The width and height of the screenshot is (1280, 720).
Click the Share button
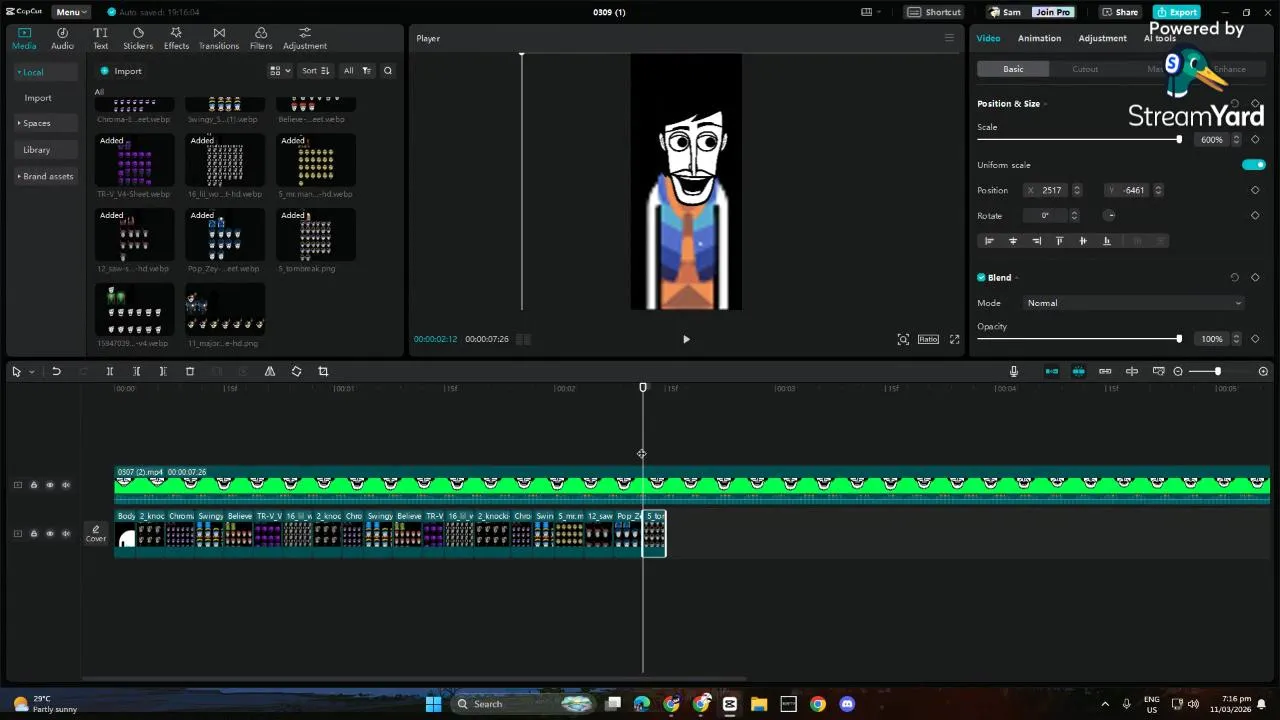point(1120,12)
